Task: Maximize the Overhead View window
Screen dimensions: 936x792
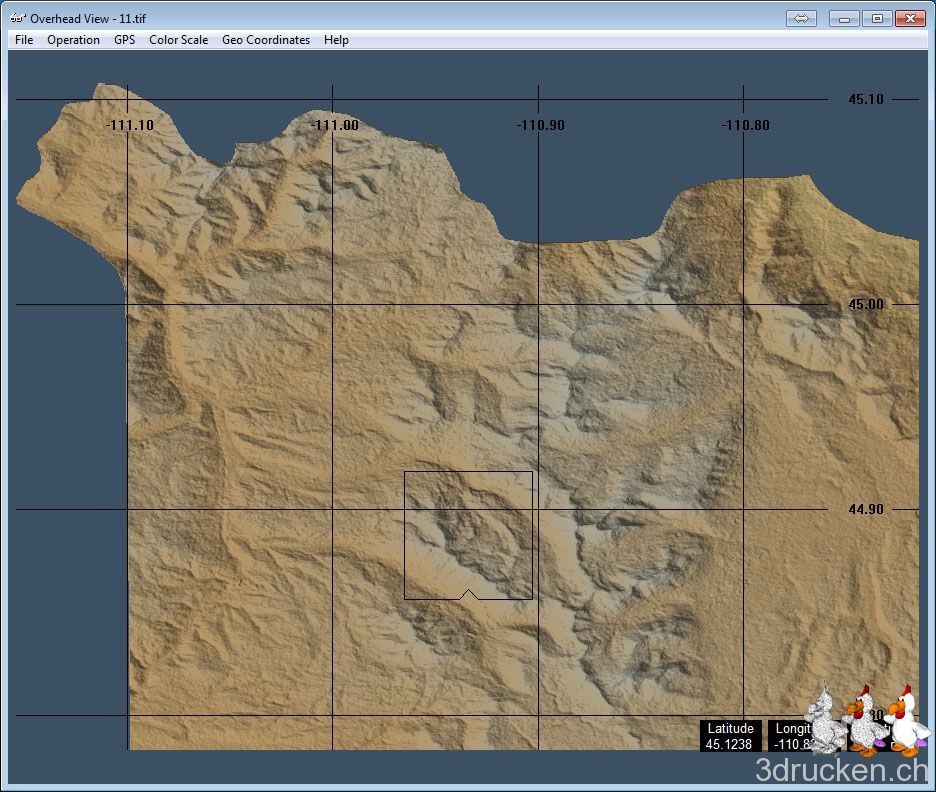Action: (877, 18)
